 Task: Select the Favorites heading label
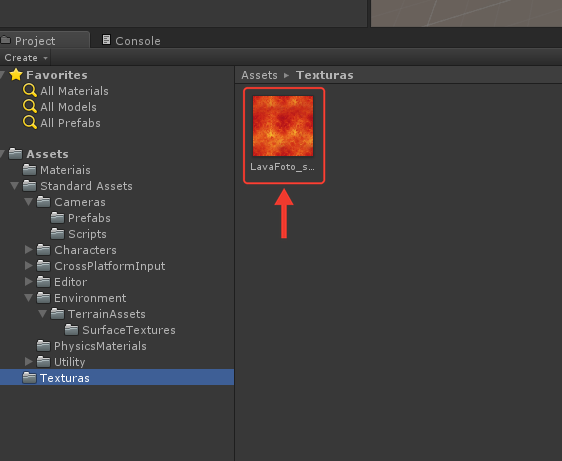tap(57, 75)
